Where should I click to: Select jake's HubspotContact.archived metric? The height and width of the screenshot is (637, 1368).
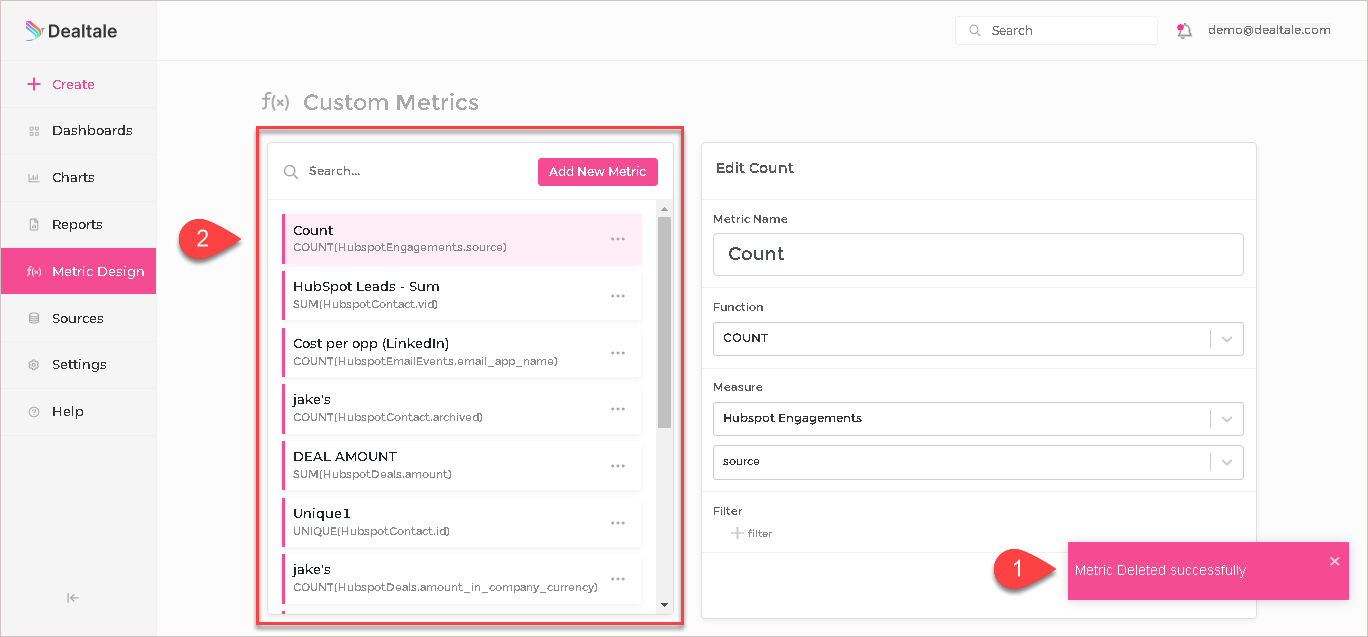(x=461, y=408)
